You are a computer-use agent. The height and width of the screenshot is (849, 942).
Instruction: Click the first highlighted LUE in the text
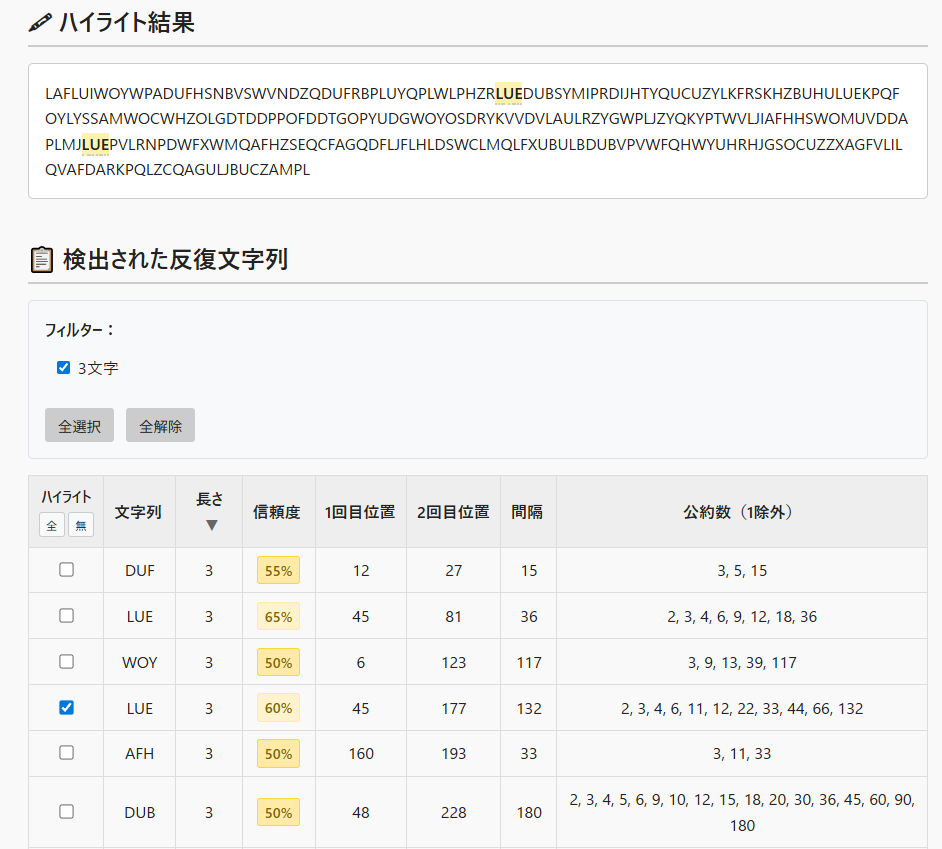pyautogui.click(x=508, y=94)
